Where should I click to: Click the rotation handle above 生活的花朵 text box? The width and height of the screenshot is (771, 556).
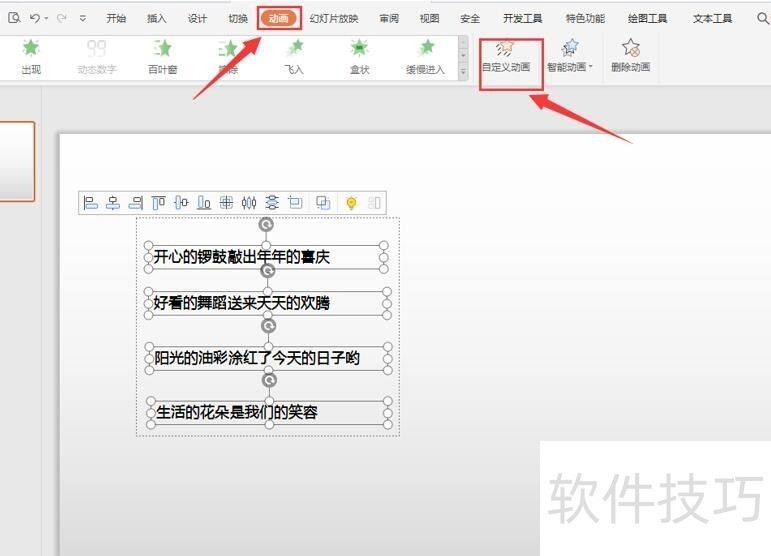[x=269, y=380]
